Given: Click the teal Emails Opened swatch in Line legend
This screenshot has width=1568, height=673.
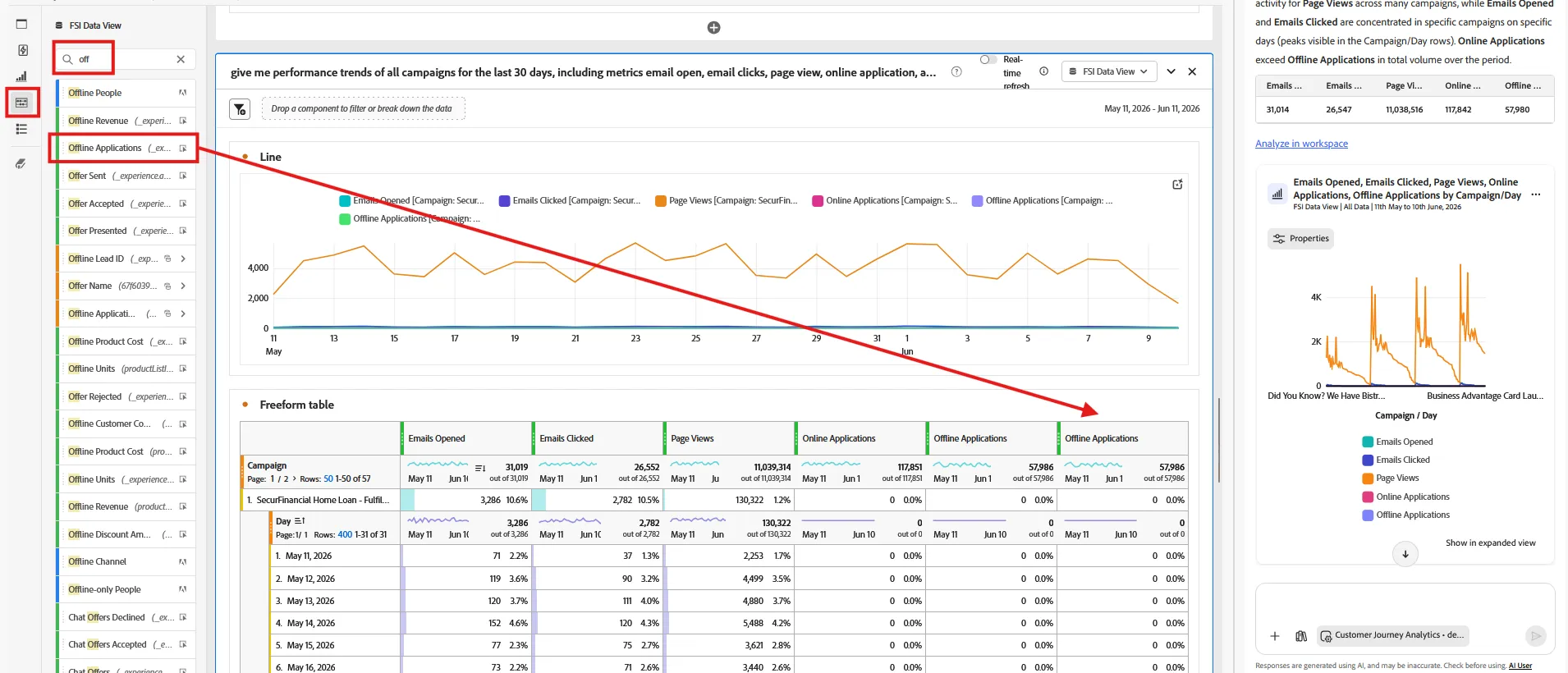Looking at the screenshot, I should [x=345, y=200].
